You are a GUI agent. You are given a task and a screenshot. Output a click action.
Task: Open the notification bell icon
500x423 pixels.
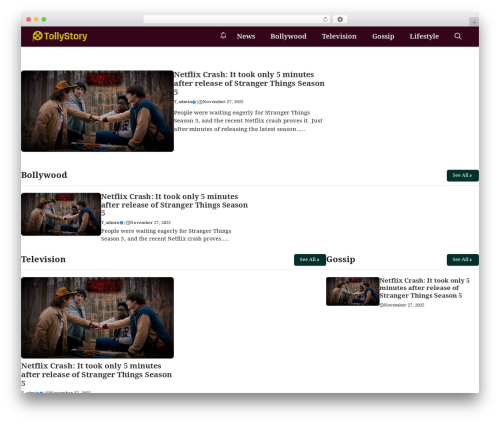pyautogui.click(x=223, y=36)
